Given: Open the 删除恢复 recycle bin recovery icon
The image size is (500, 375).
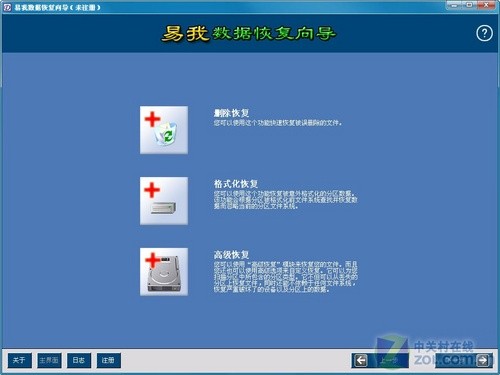Looking at the screenshot, I should point(164,130).
